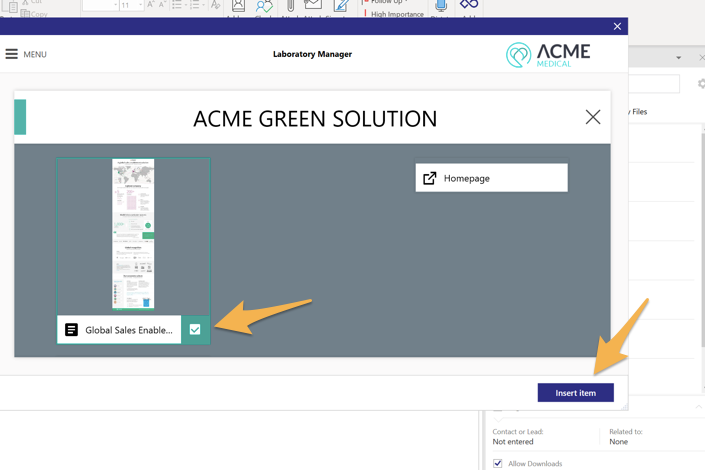Click the Related to None field
Image resolution: width=705 pixels, height=470 pixels.
click(x=625, y=437)
